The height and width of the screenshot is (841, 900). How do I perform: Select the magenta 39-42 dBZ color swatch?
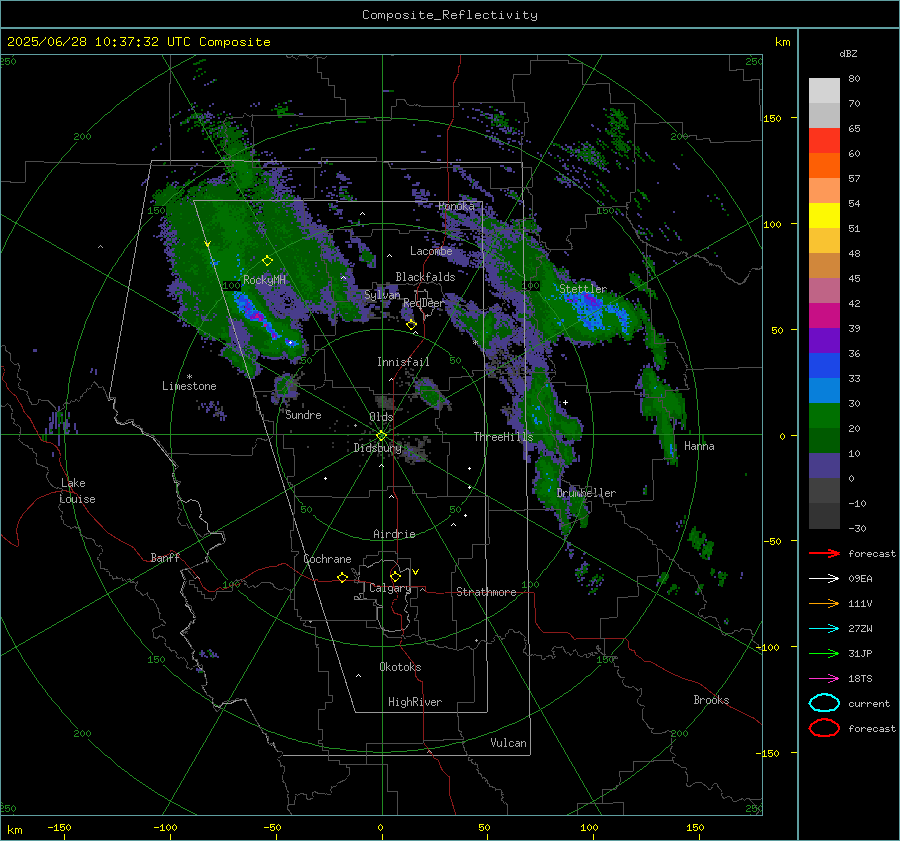824,316
